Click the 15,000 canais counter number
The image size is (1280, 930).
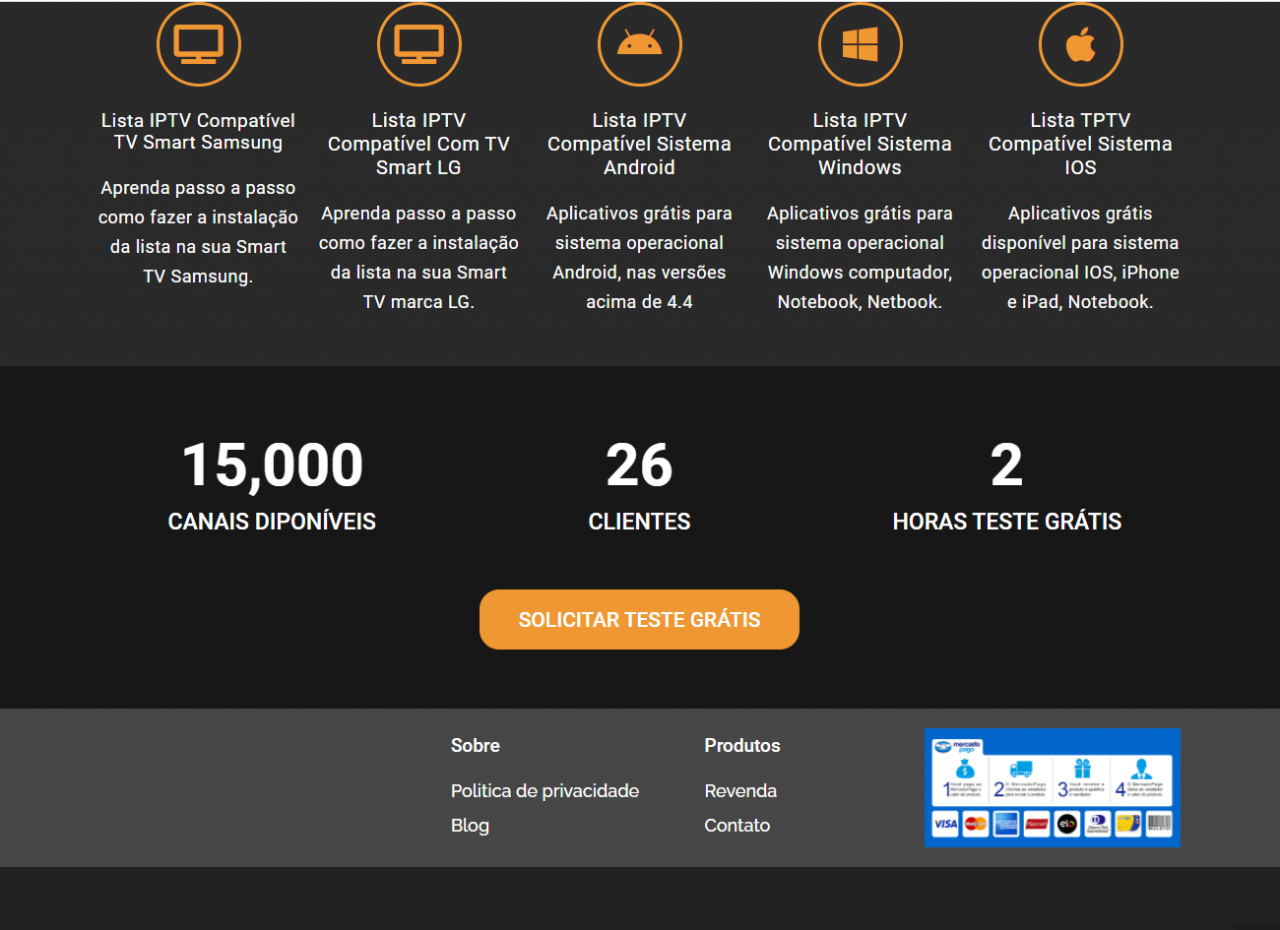point(272,466)
